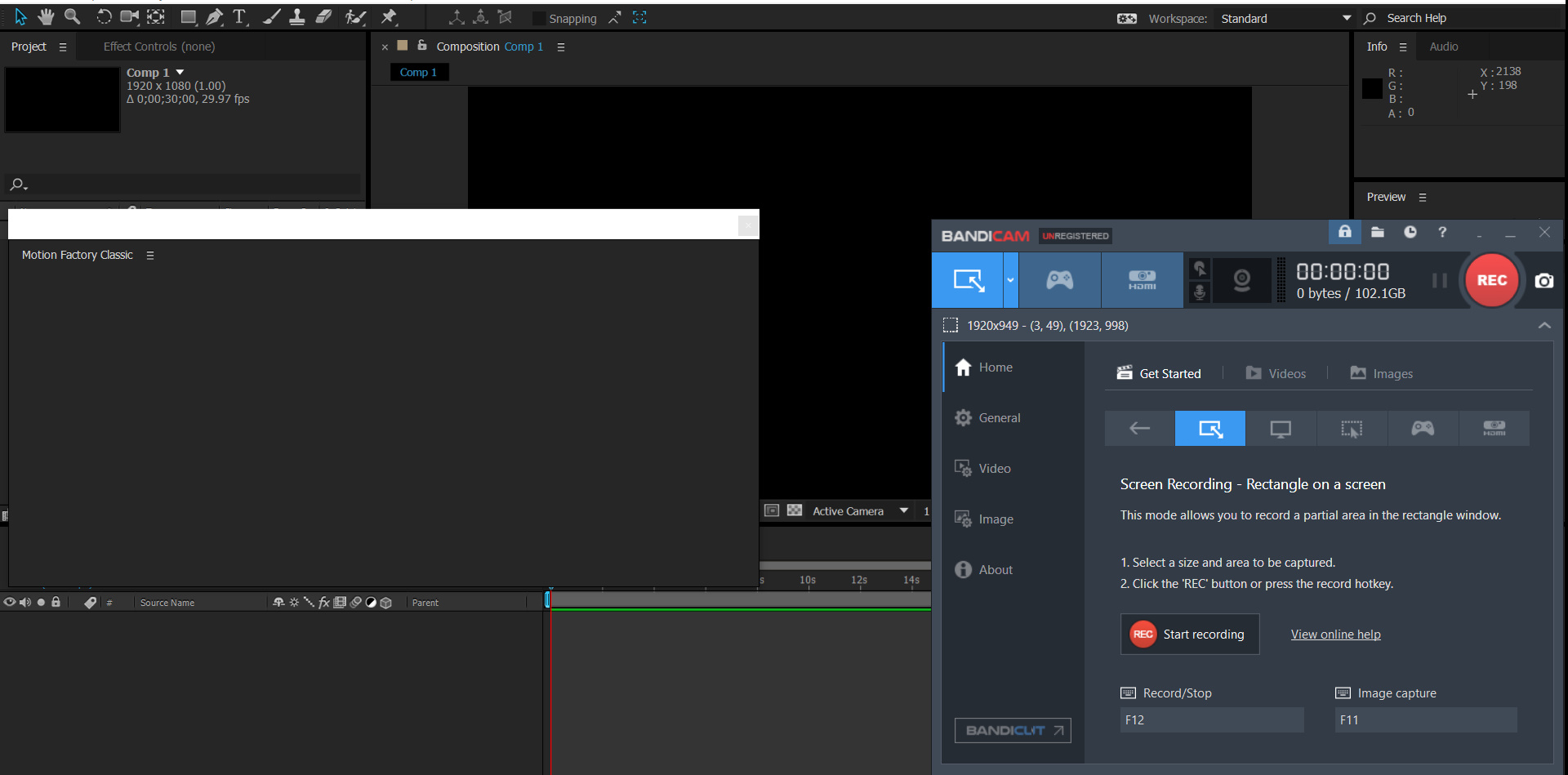Open the Workspace Standard dropdown

1285,18
